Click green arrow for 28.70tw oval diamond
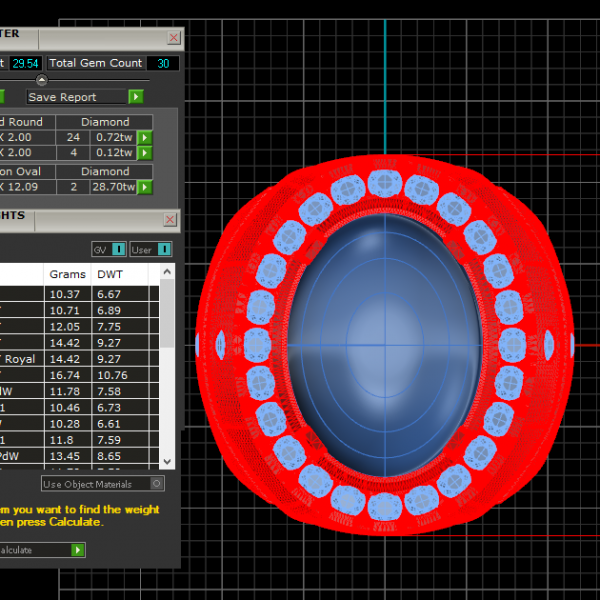The width and height of the screenshot is (600, 600). (145, 187)
